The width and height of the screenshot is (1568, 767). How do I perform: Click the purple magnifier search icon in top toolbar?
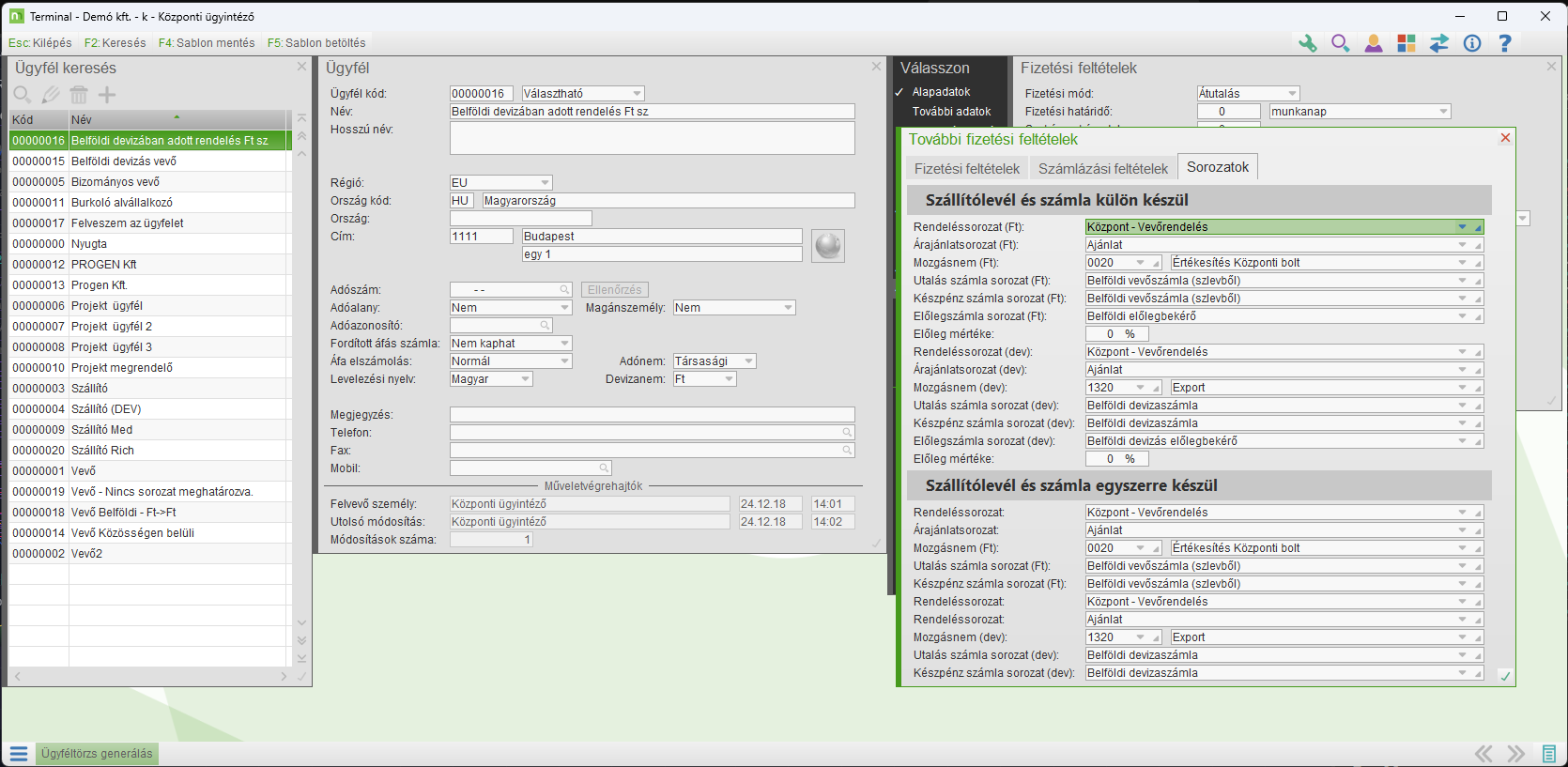(x=1340, y=43)
